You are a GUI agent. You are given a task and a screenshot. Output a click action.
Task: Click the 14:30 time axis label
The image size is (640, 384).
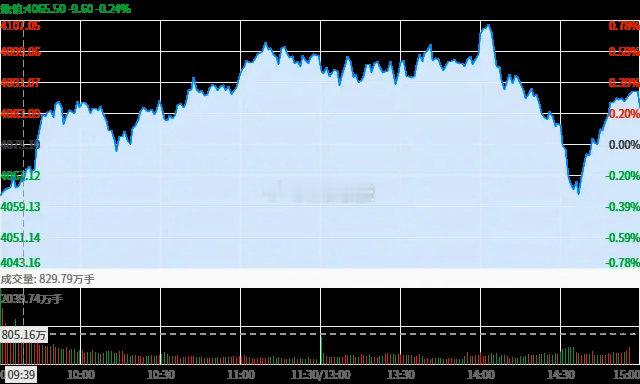pos(561,375)
